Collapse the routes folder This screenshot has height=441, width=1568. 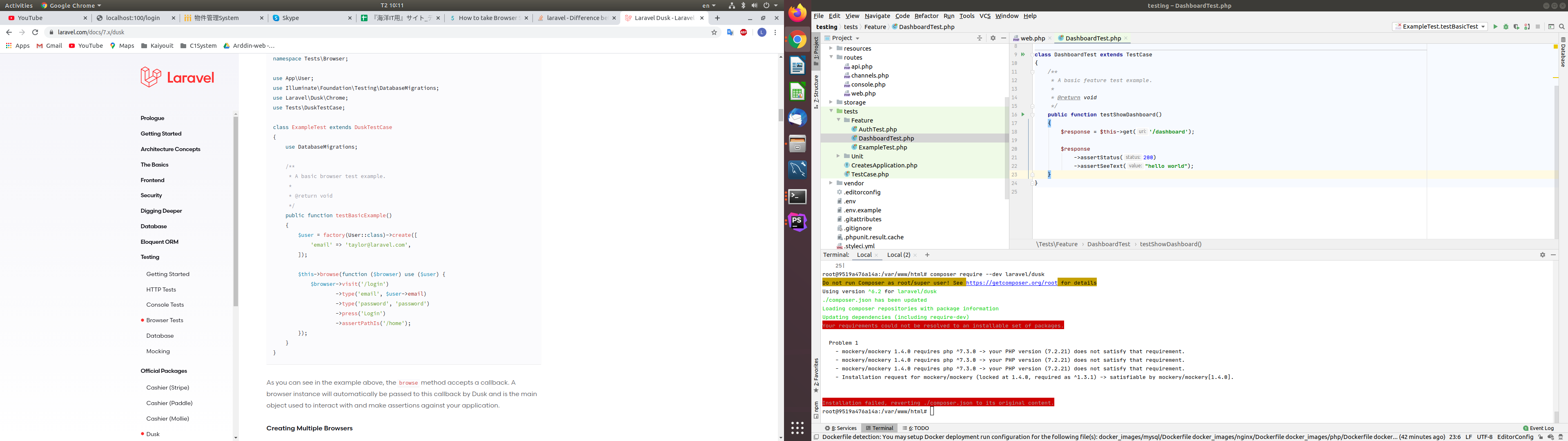pyautogui.click(x=831, y=57)
